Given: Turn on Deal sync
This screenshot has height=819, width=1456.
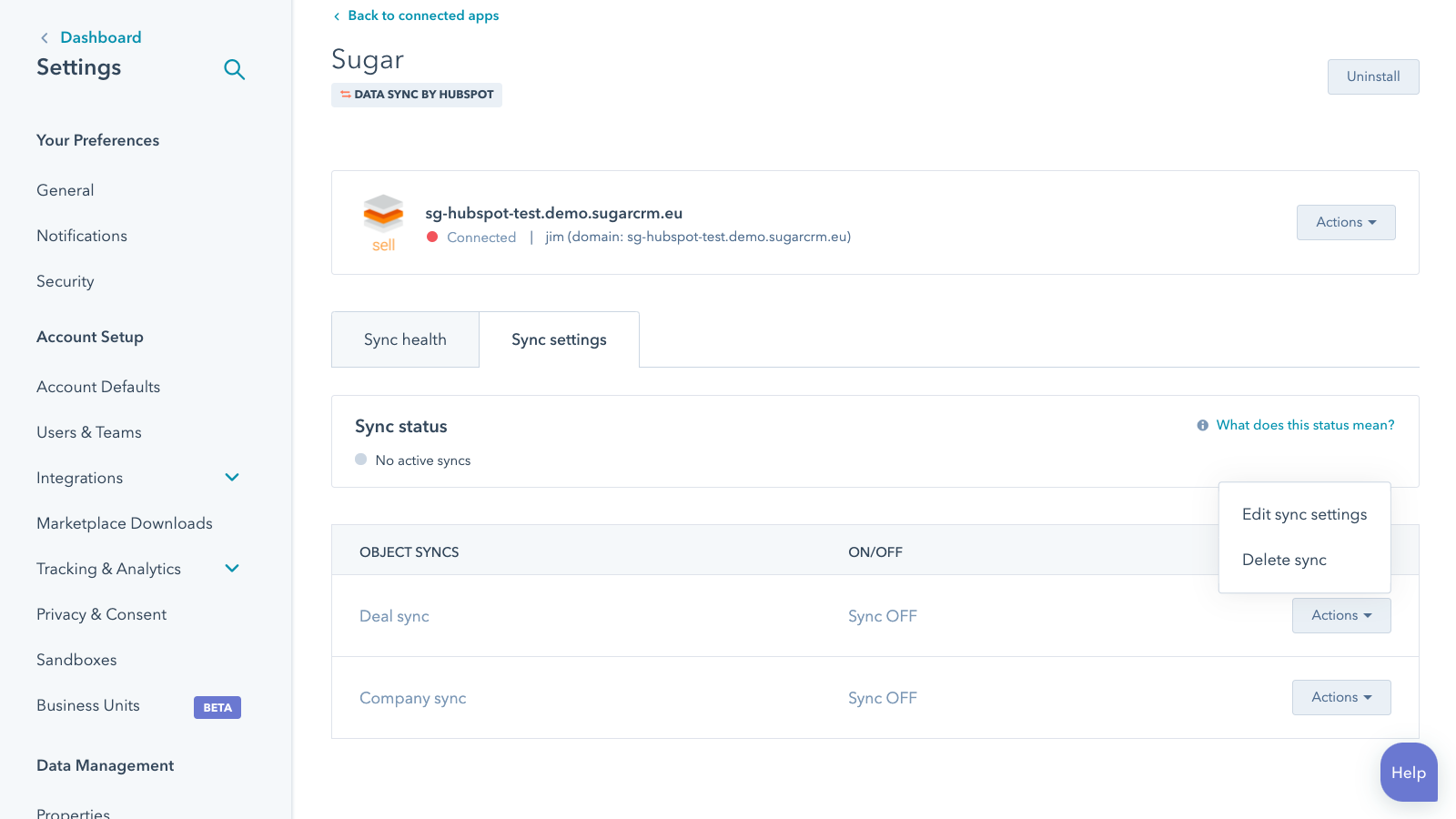Looking at the screenshot, I should [x=881, y=615].
